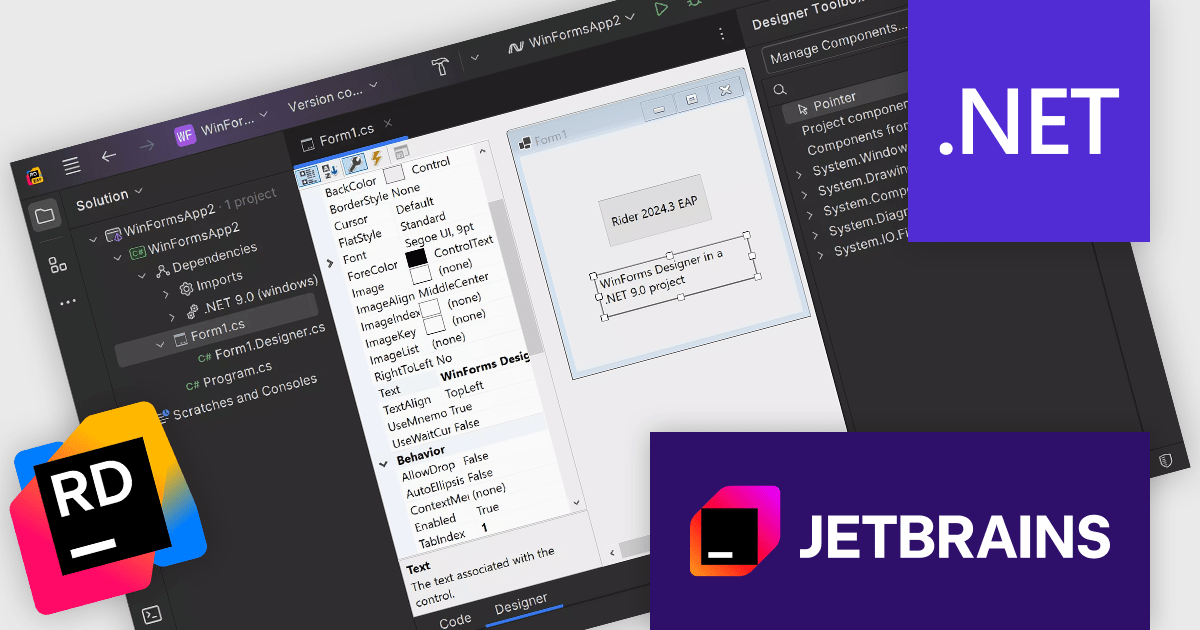Click the Build hammer icon
This screenshot has width=1200, height=630.
[x=440, y=66]
